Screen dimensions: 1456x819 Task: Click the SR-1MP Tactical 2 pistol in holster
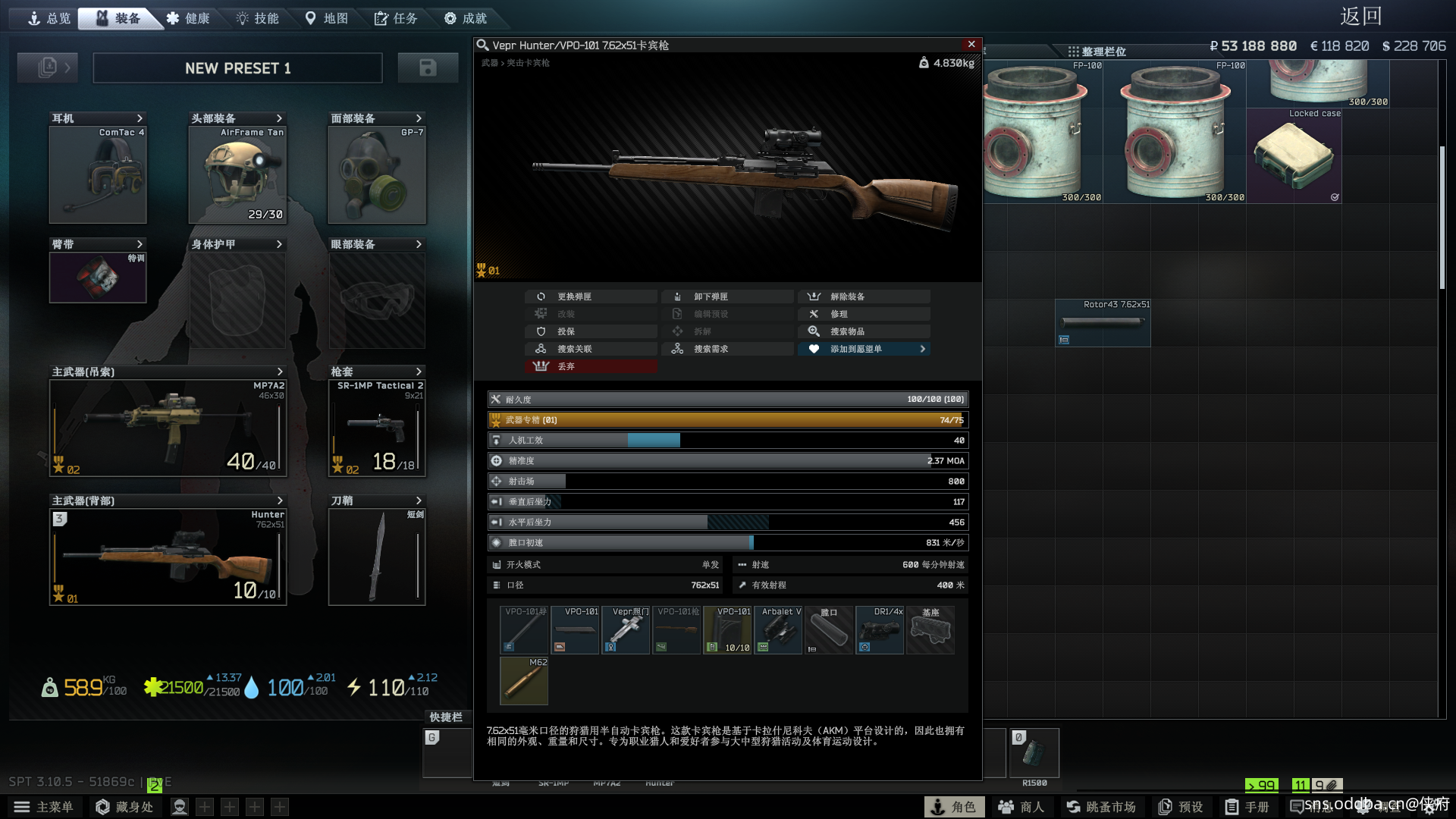[x=377, y=428]
